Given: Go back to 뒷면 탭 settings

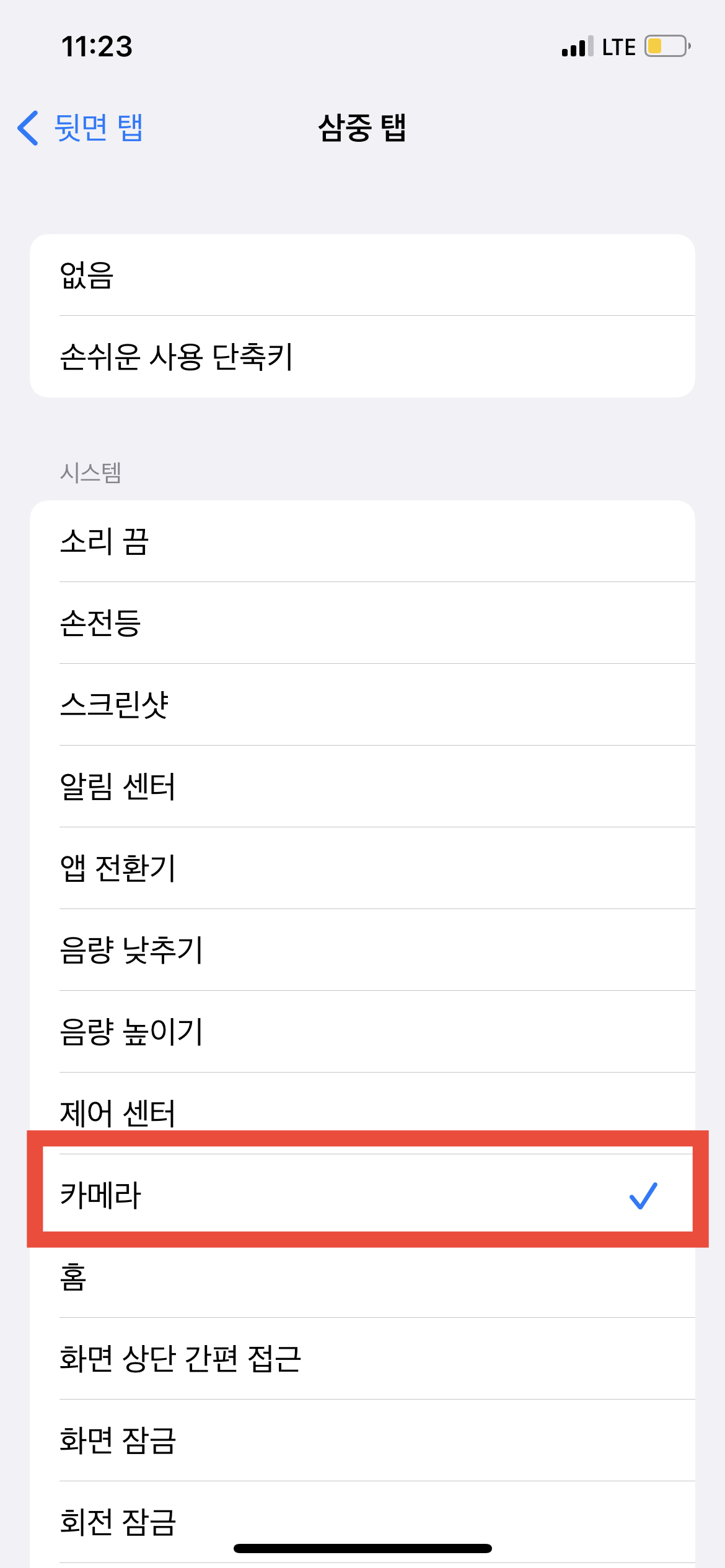Looking at the screenshot, I should 81,128.
